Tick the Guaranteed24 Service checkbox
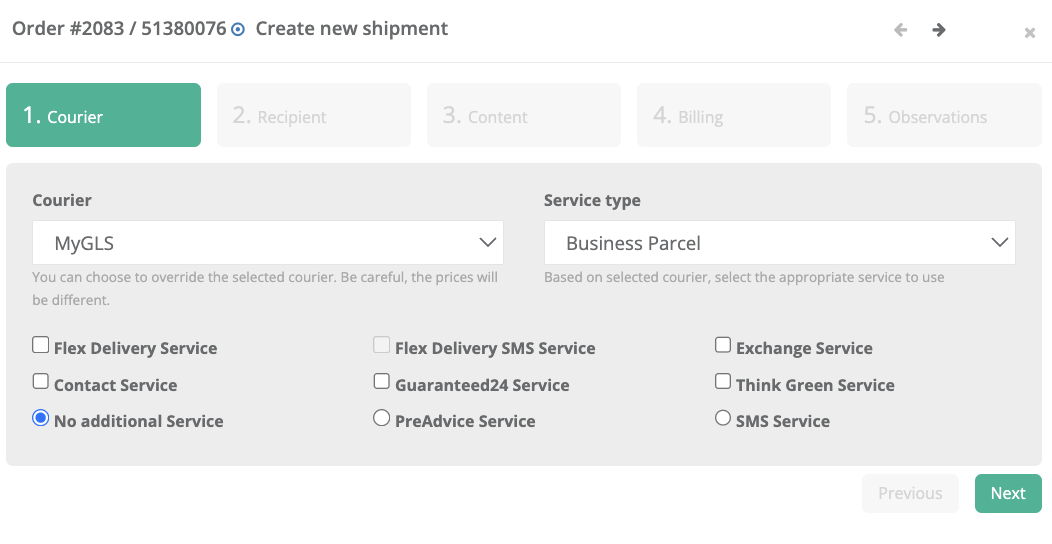This screenshot has width=1052, height=544. 382,381
